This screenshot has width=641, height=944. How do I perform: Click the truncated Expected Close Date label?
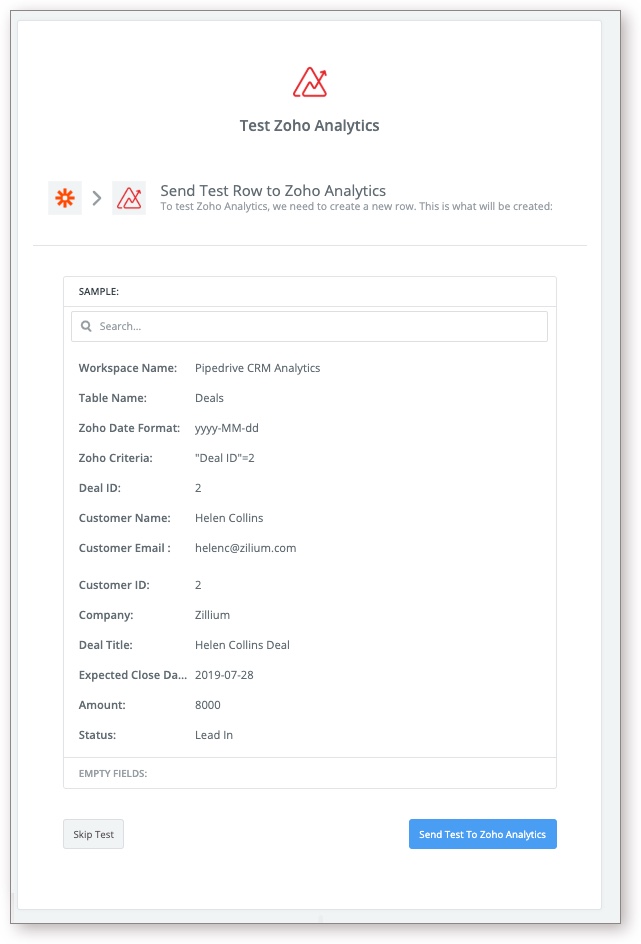133,675
